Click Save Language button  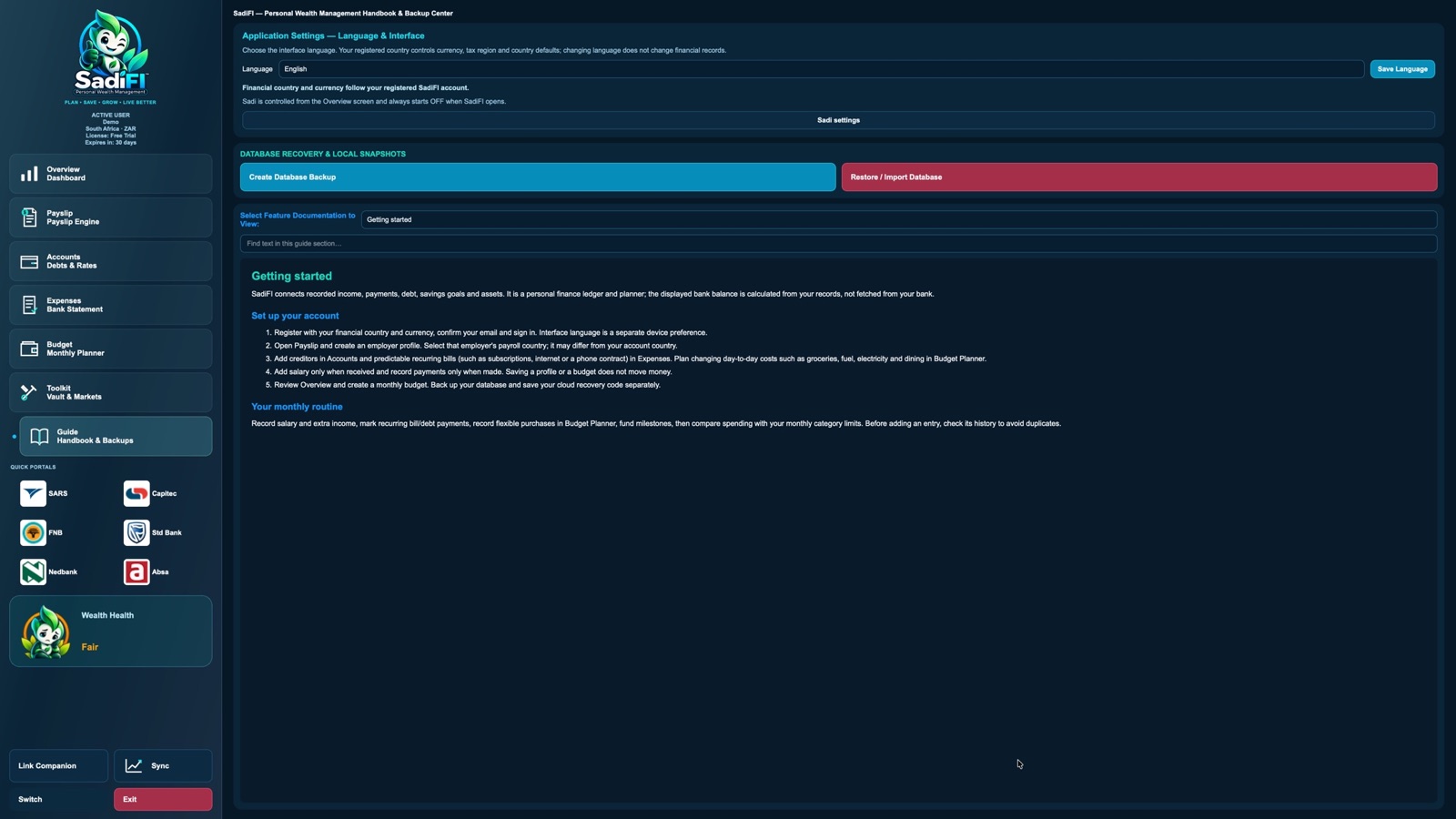[1402, 69]
